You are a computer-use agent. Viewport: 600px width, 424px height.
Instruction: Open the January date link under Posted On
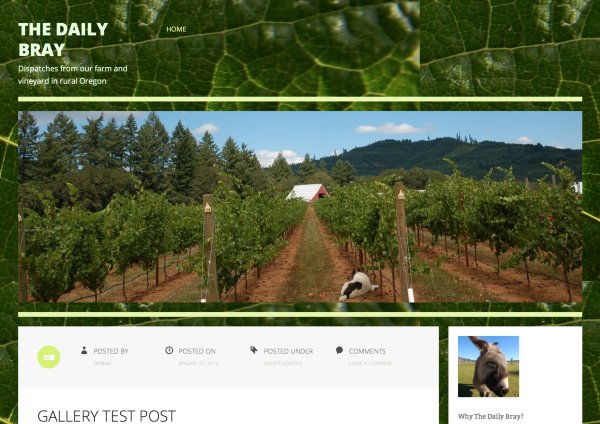(198, 363)
